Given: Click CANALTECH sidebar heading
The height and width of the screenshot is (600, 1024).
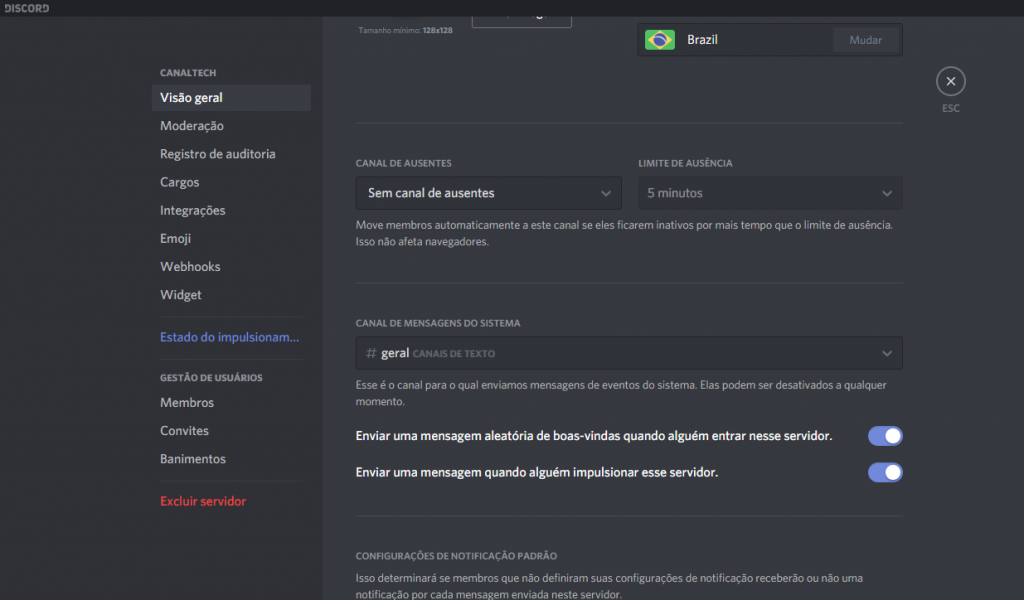Looking at the screenshot, I should coord(188,72).
